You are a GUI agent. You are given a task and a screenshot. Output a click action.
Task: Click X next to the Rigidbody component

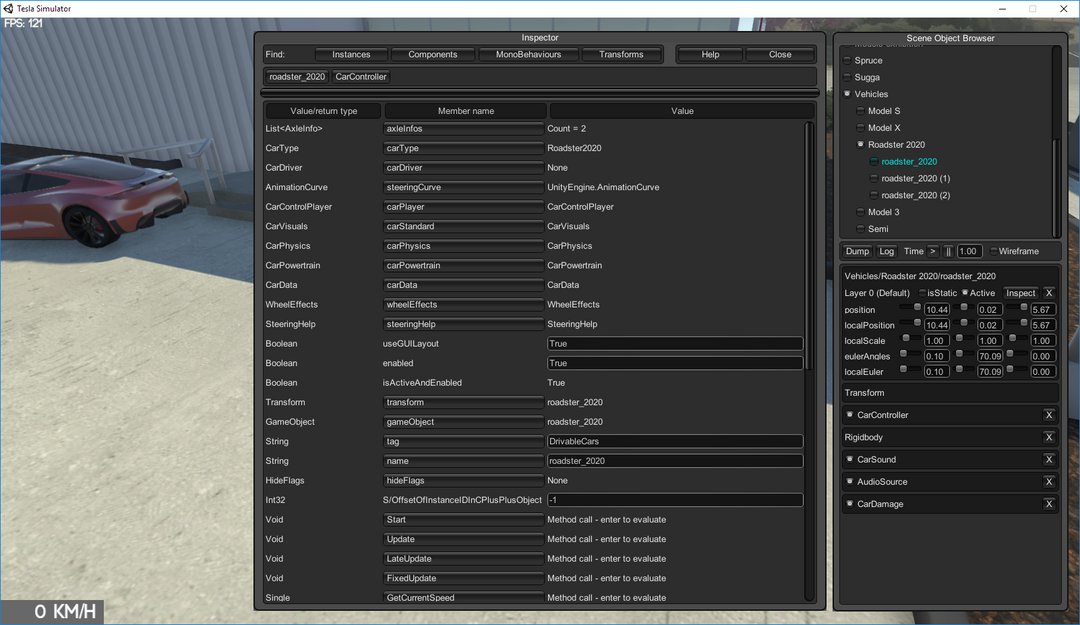tap(1049, 437)
